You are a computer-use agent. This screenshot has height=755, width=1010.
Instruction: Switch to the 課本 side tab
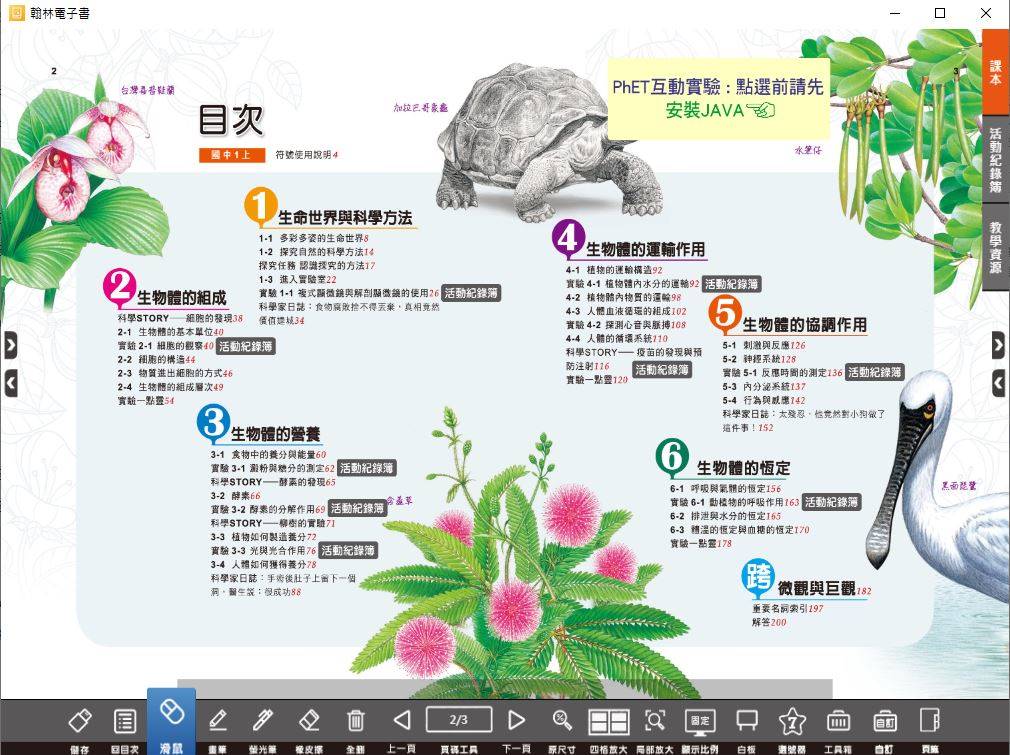pos(996,72)
